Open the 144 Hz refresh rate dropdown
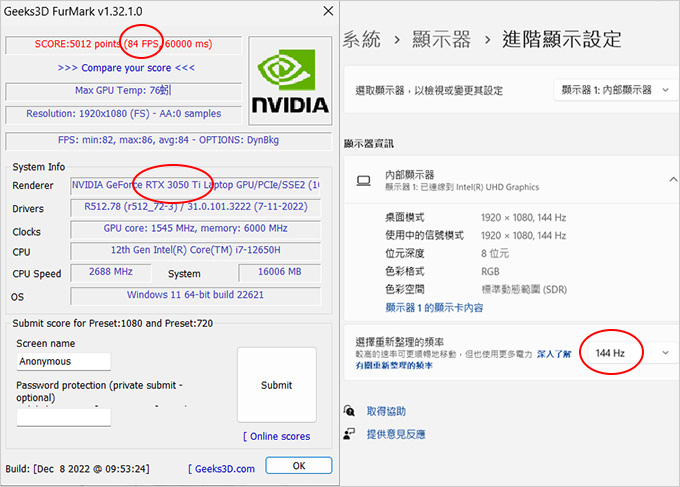The image size is (680, 487). [x=630, y=353]
